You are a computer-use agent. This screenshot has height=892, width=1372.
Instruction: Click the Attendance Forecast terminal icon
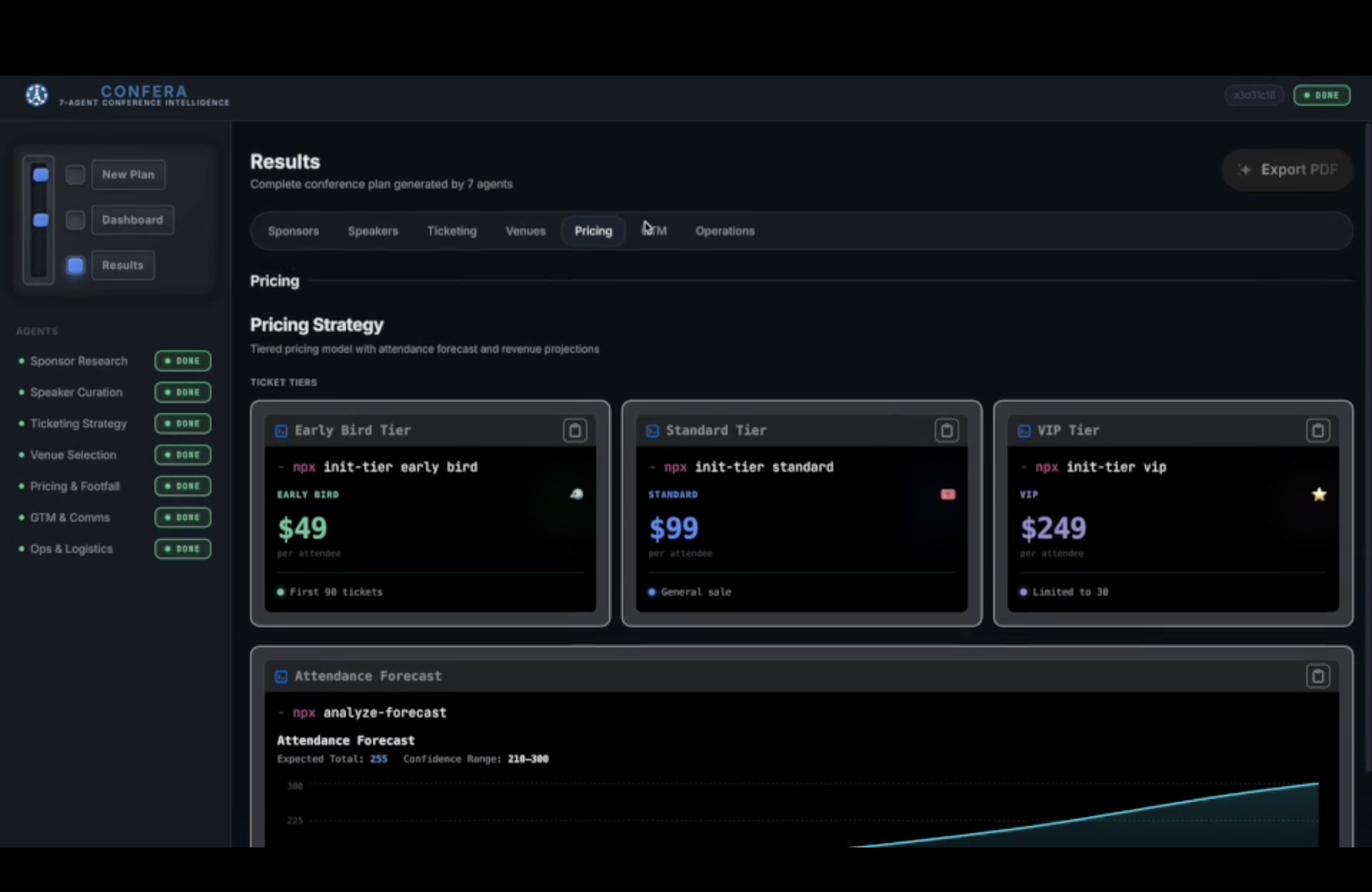281,677
